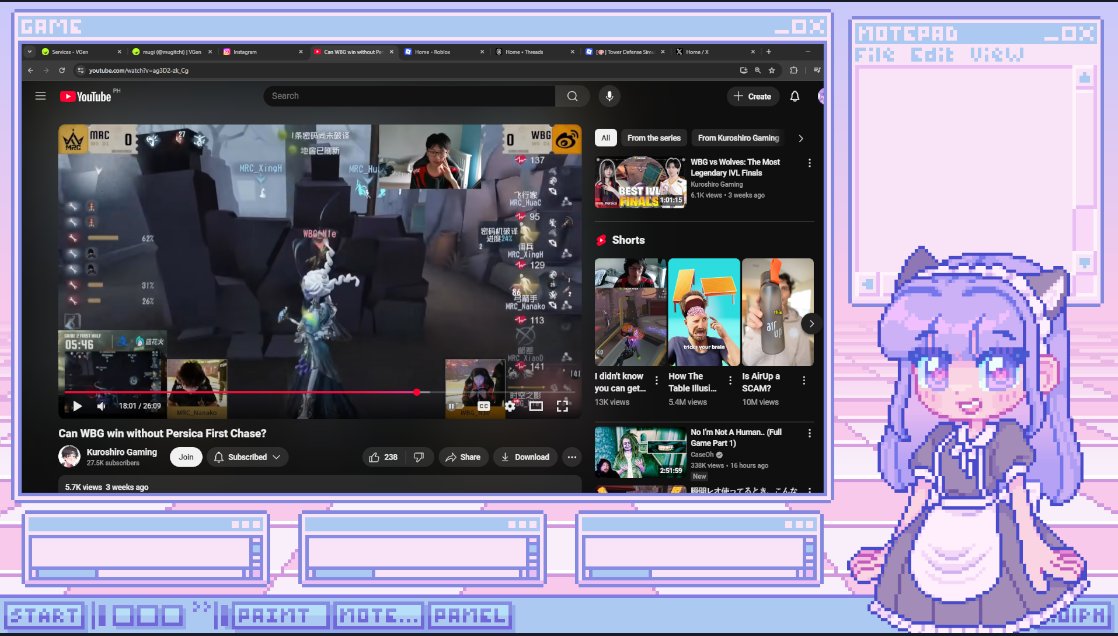Screen dimensions: 1118x636
Task: Click the START taskbar button
Action: [44, 615]
